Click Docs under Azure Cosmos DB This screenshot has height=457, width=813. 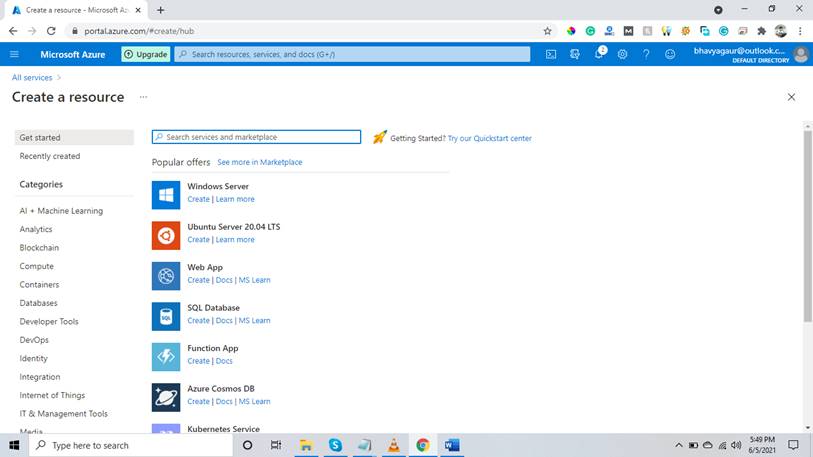click(224, 401)
